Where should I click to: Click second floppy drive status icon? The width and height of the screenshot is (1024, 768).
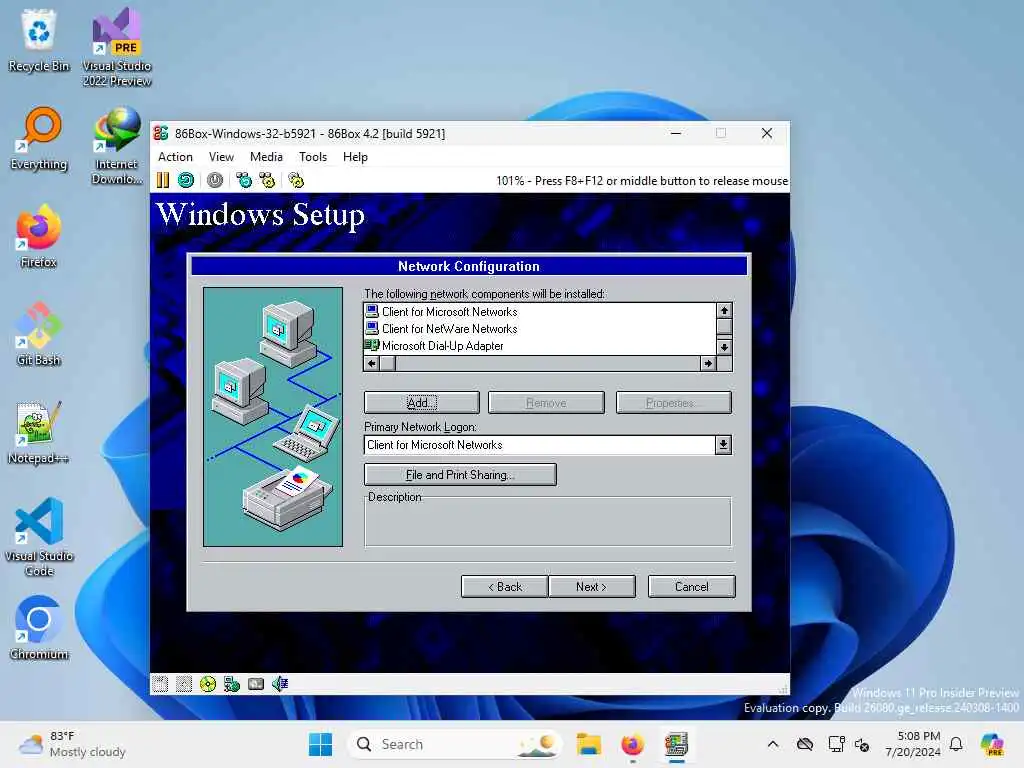(184, 684)
